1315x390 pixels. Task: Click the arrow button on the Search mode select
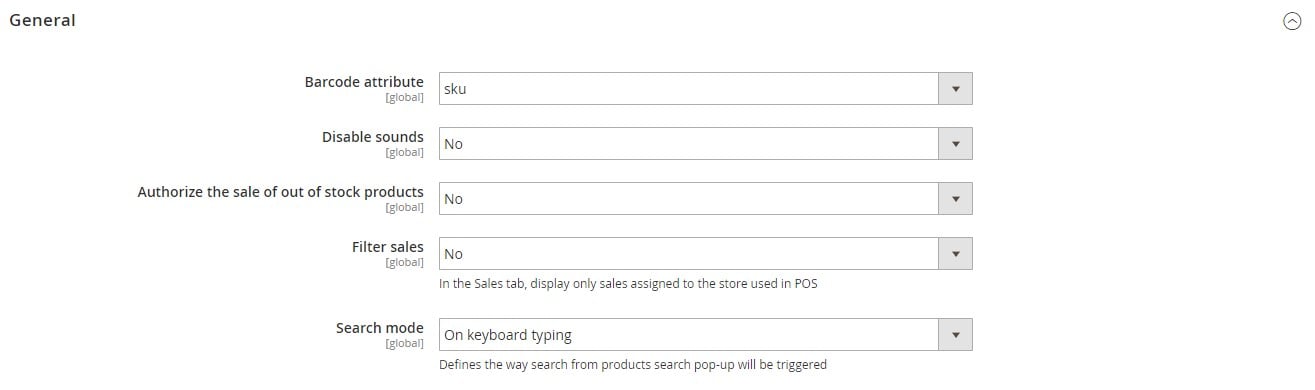955,334
